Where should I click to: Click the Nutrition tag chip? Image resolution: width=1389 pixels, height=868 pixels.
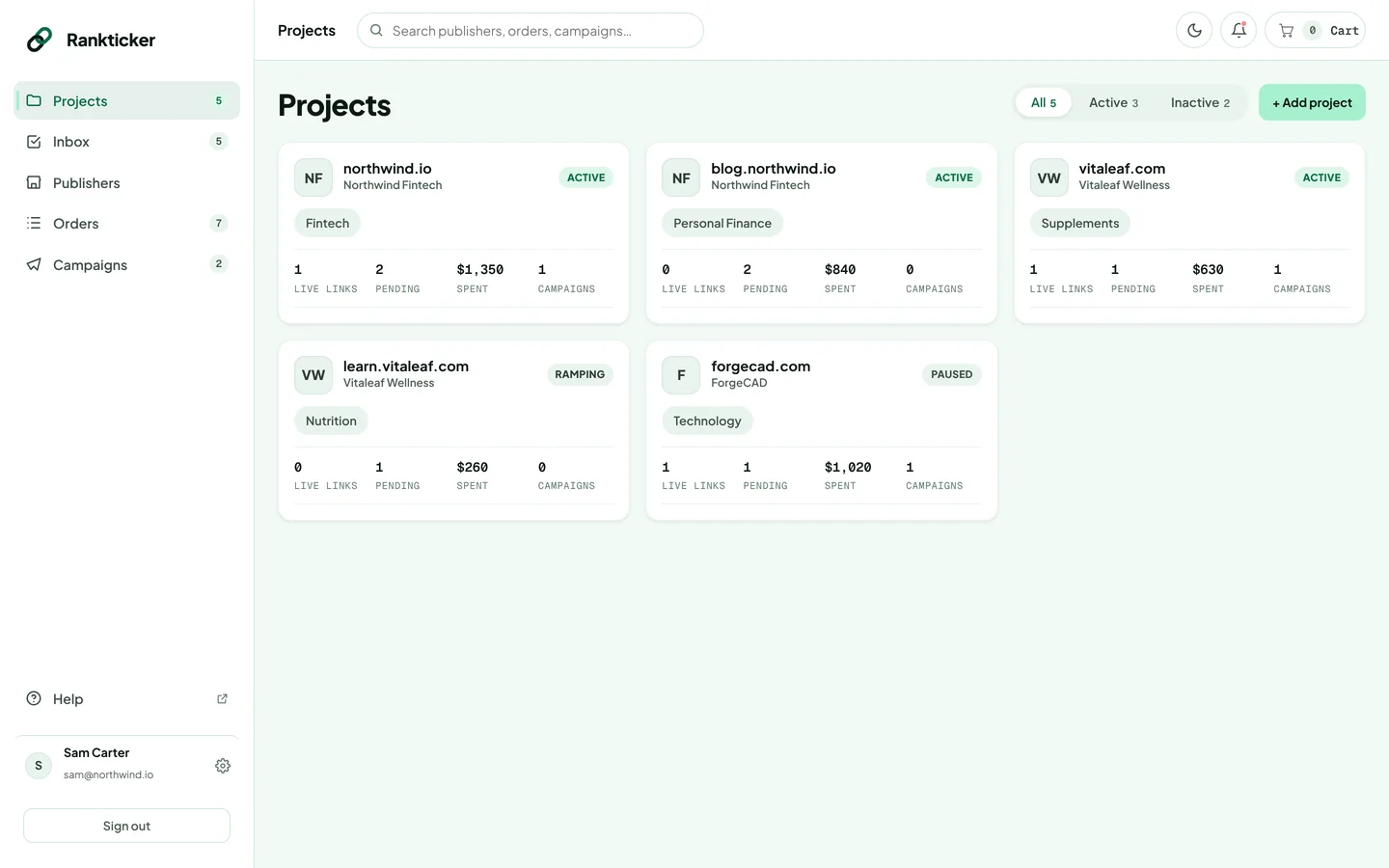[x=331, y=420]
